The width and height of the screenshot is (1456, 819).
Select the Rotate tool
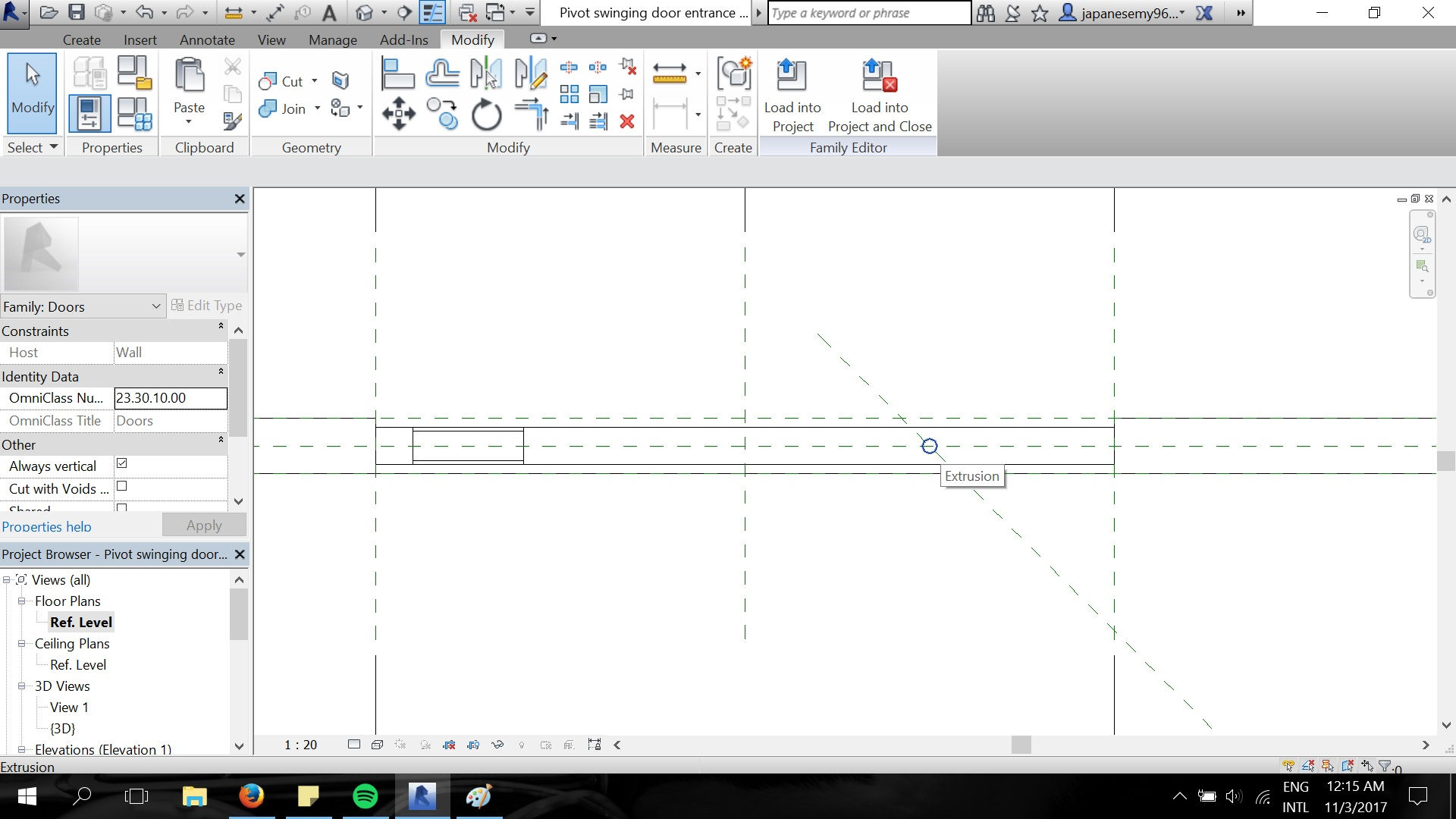486,115
